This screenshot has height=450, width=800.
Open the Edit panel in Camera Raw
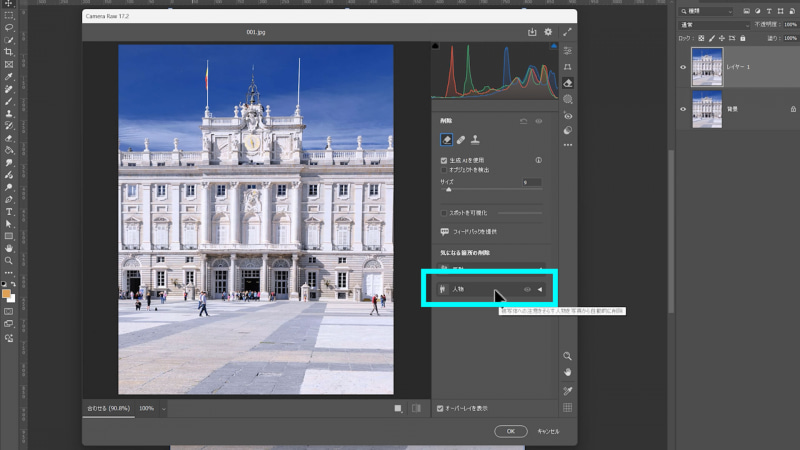point(567,51)
